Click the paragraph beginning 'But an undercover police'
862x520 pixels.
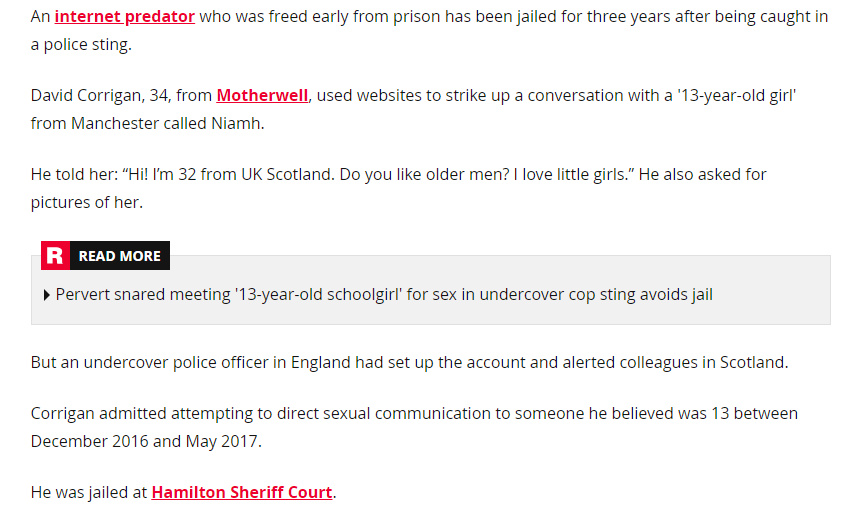tap(409, 362)
